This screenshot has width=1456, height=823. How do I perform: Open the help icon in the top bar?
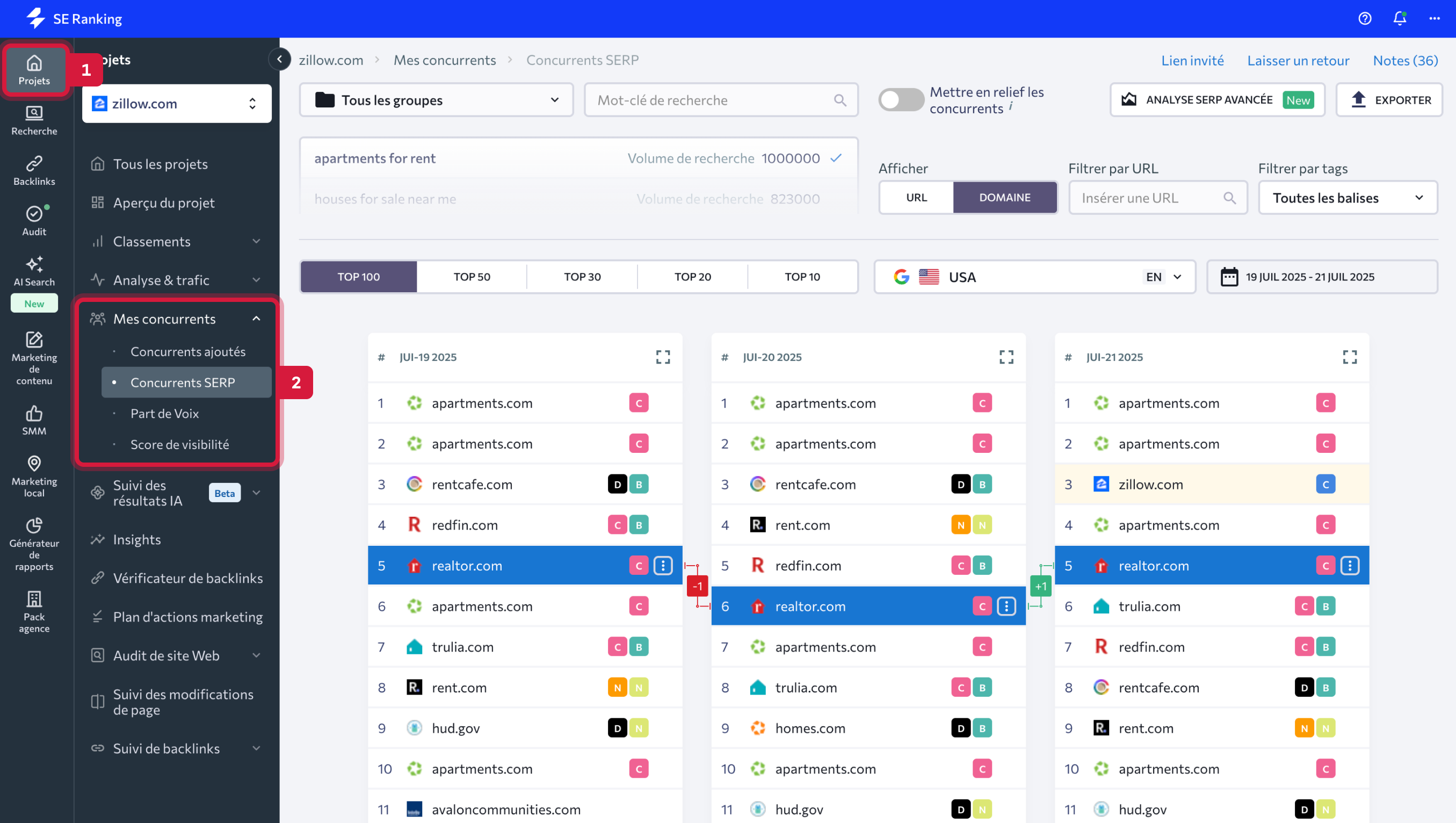[x=1365, y=19]
